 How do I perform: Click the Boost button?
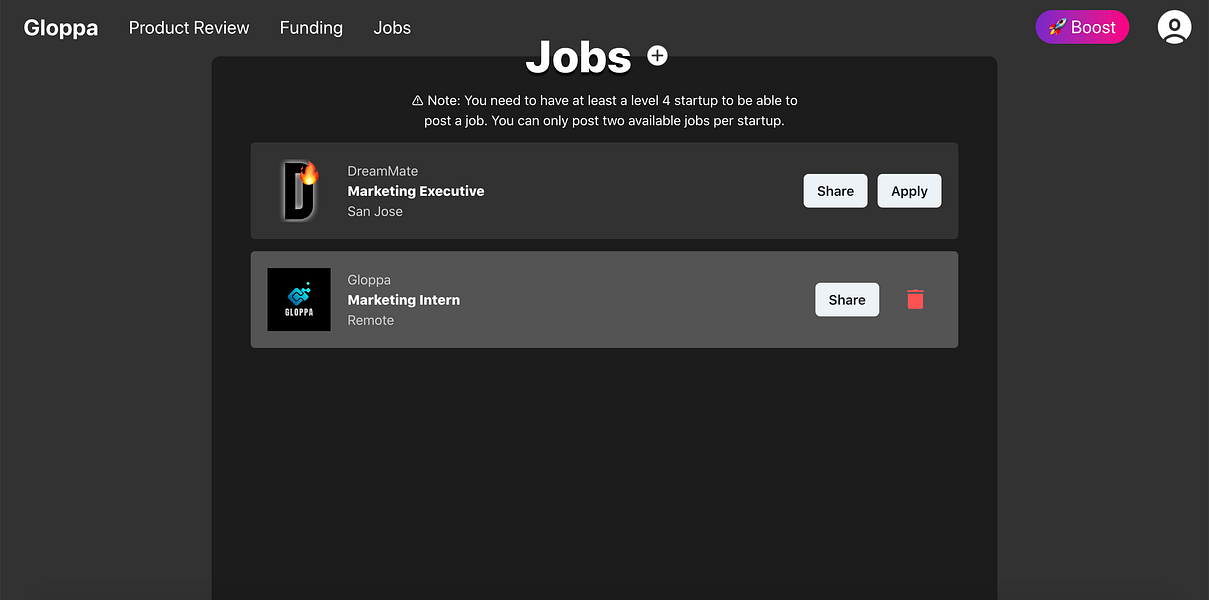pyautogui.click(x=1082, y=27)
